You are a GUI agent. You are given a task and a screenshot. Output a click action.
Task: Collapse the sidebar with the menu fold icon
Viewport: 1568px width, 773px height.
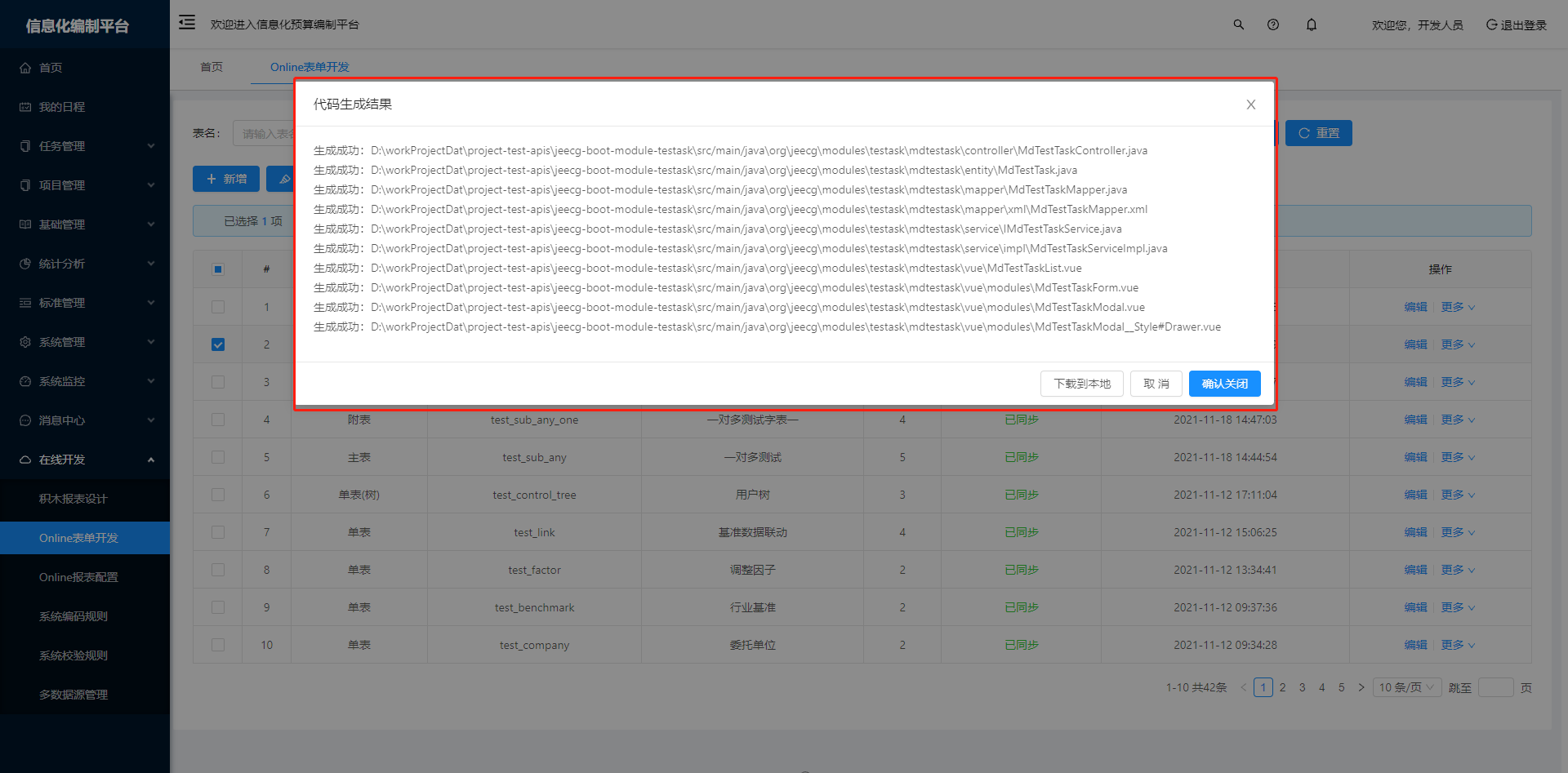click(187, 22)
